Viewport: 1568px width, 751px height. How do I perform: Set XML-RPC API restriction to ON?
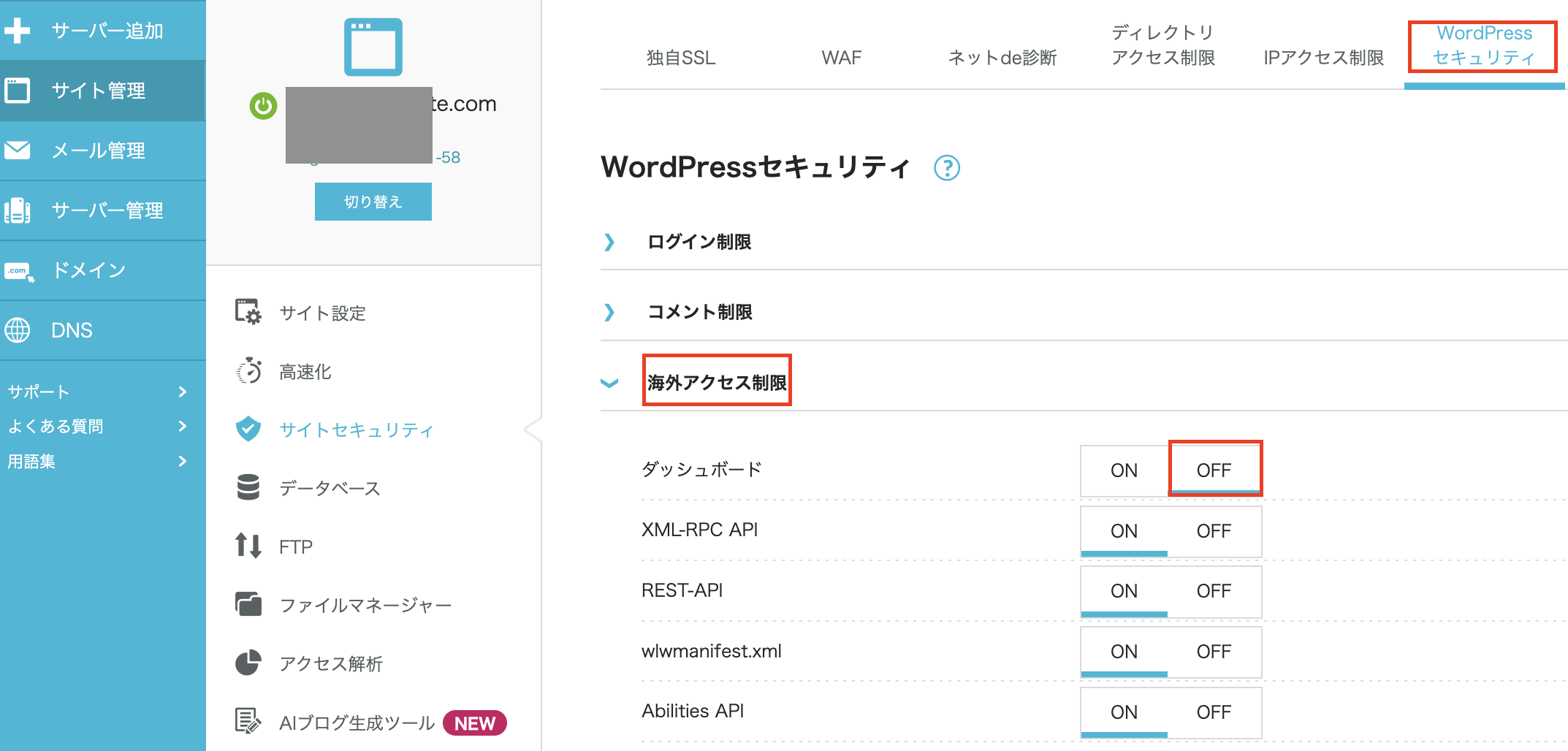click(1124, 531)
